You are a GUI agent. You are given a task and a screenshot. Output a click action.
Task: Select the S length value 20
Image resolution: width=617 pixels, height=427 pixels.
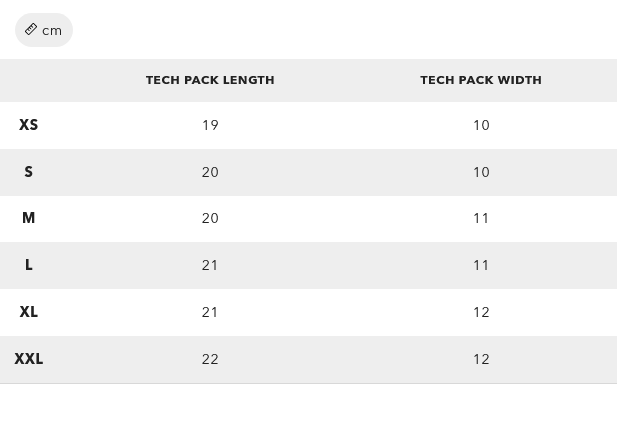tap(210, 172)
